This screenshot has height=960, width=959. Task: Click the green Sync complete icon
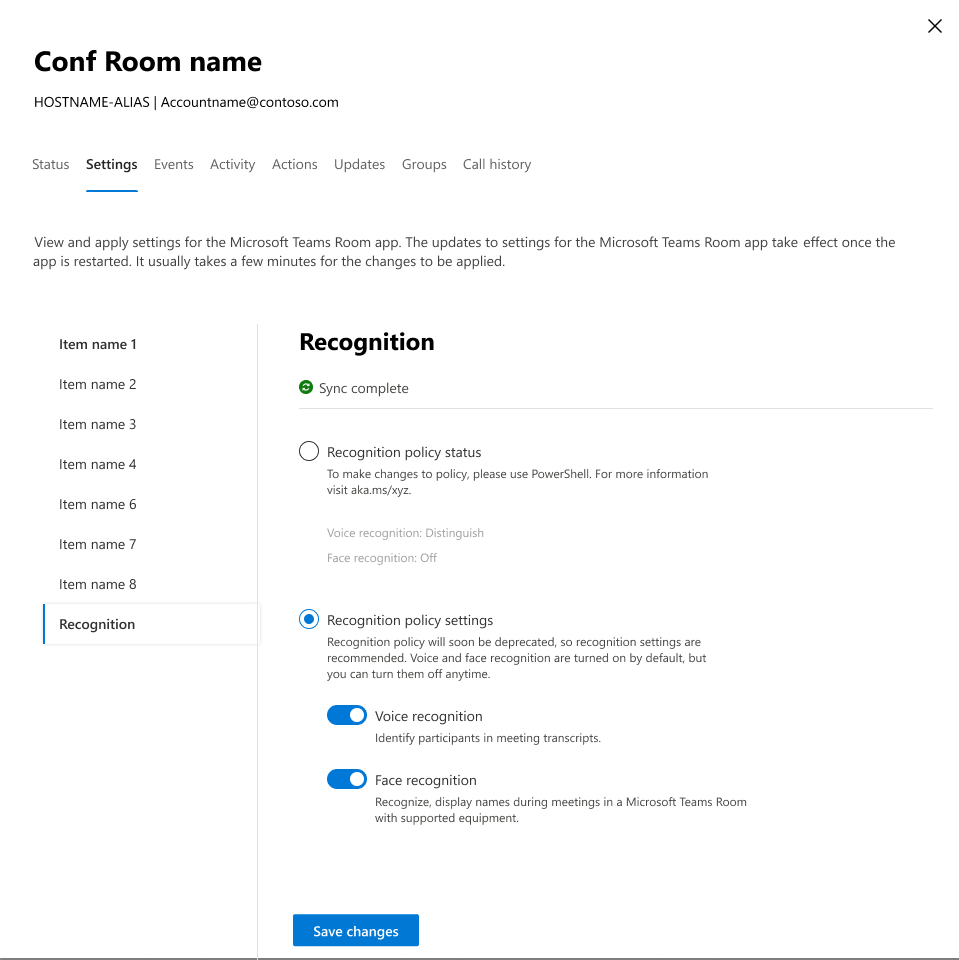(x=306, y=387)
